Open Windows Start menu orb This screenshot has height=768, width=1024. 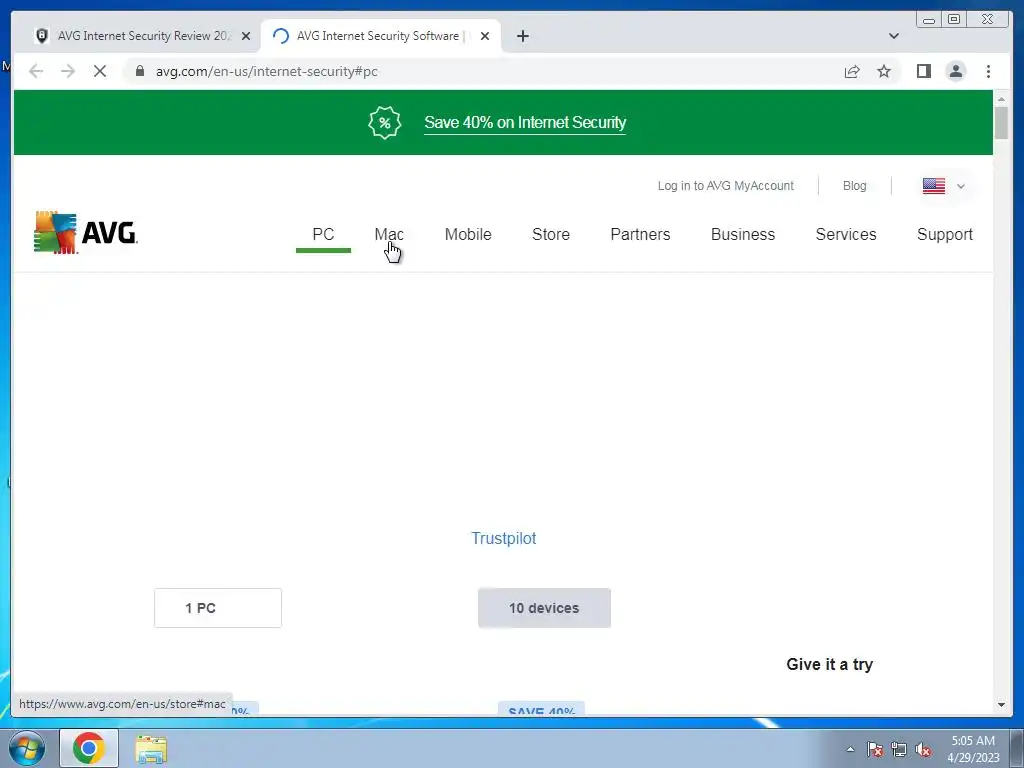tap(27, 748)
